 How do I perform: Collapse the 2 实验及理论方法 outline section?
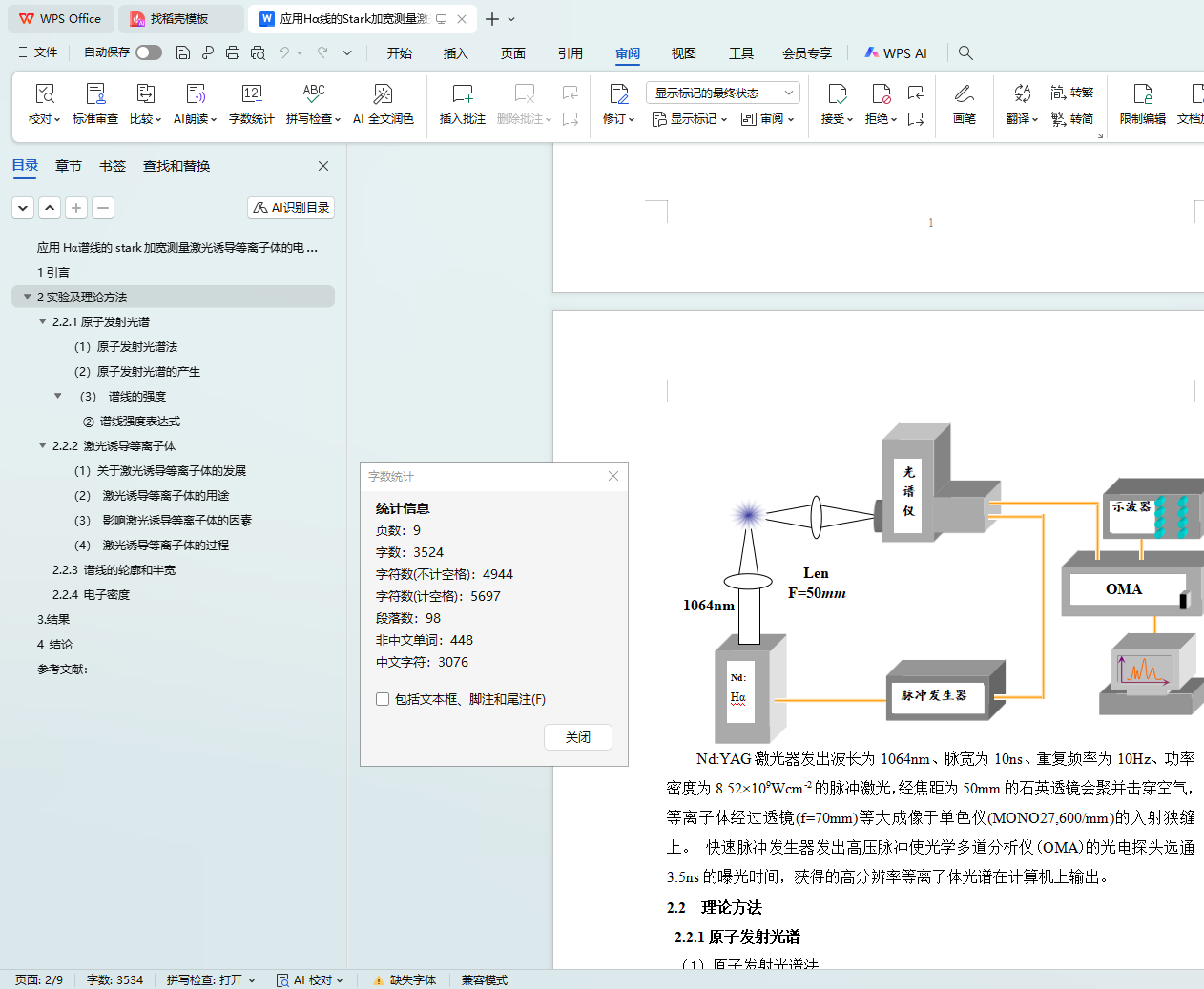[27, 297]
